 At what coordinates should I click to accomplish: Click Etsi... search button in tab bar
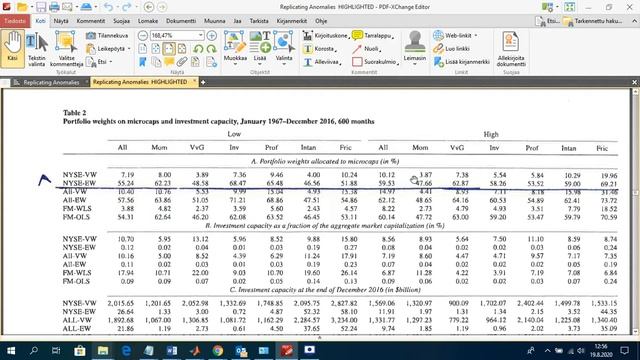547,21
